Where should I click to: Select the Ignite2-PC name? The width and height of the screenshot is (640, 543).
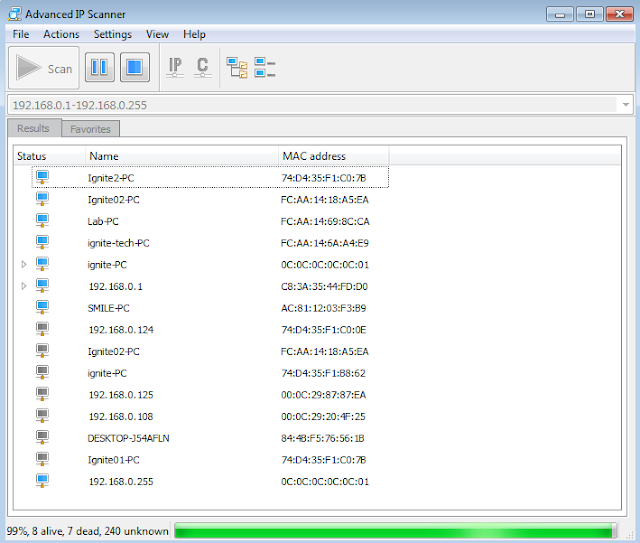point(111,178)
